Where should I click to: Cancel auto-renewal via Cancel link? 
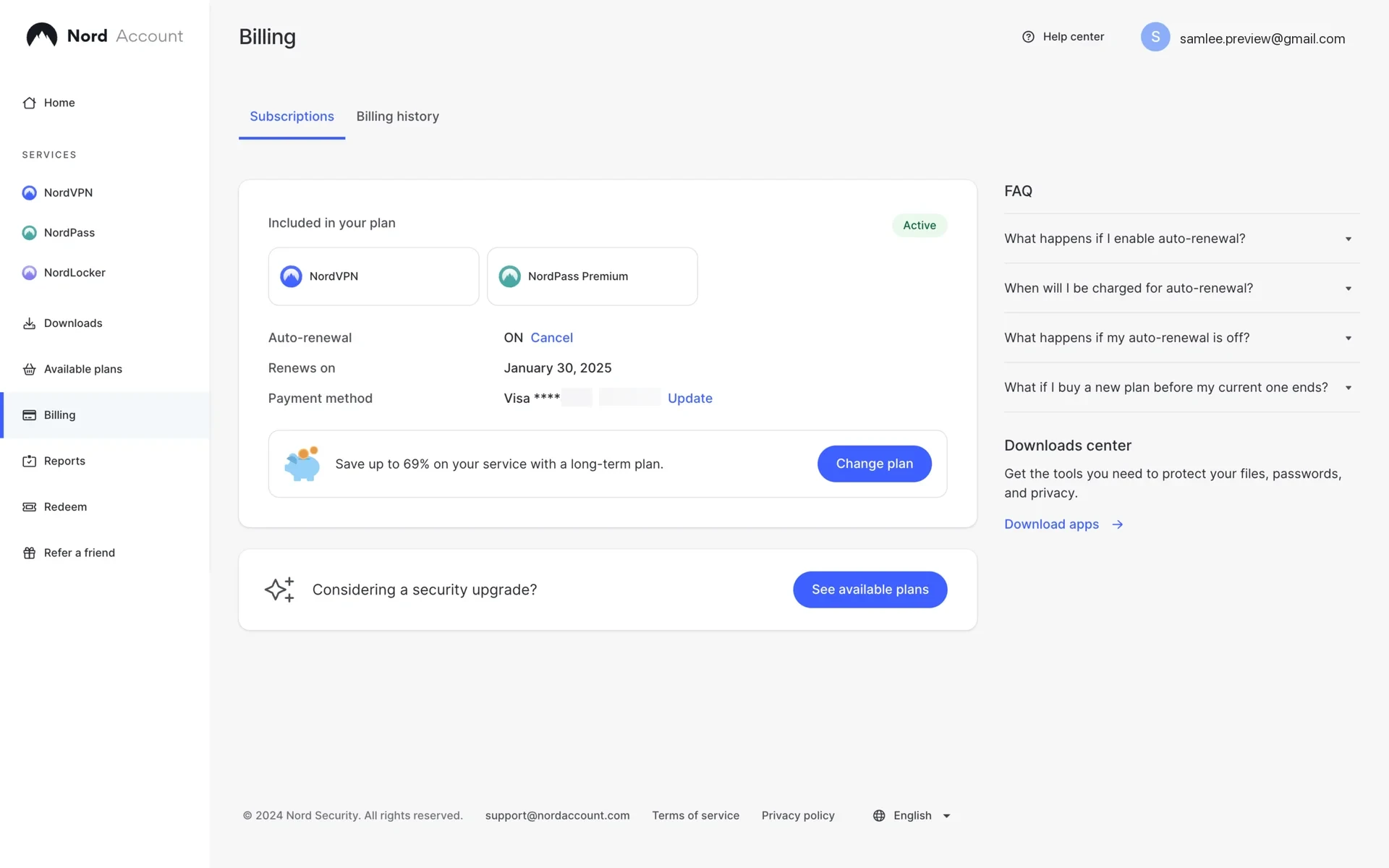(551, 338)
